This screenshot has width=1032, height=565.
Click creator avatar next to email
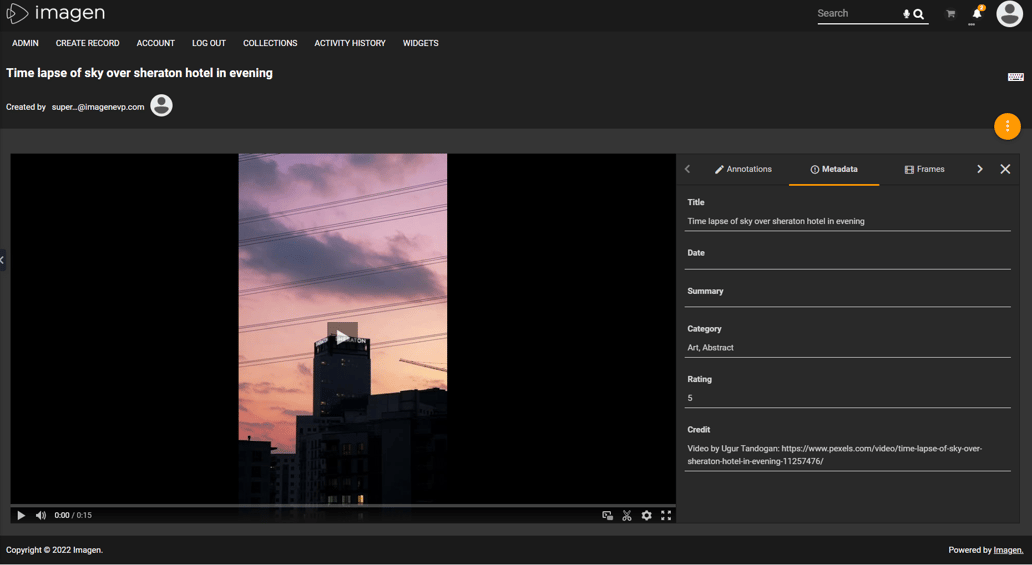coord(161,105)
